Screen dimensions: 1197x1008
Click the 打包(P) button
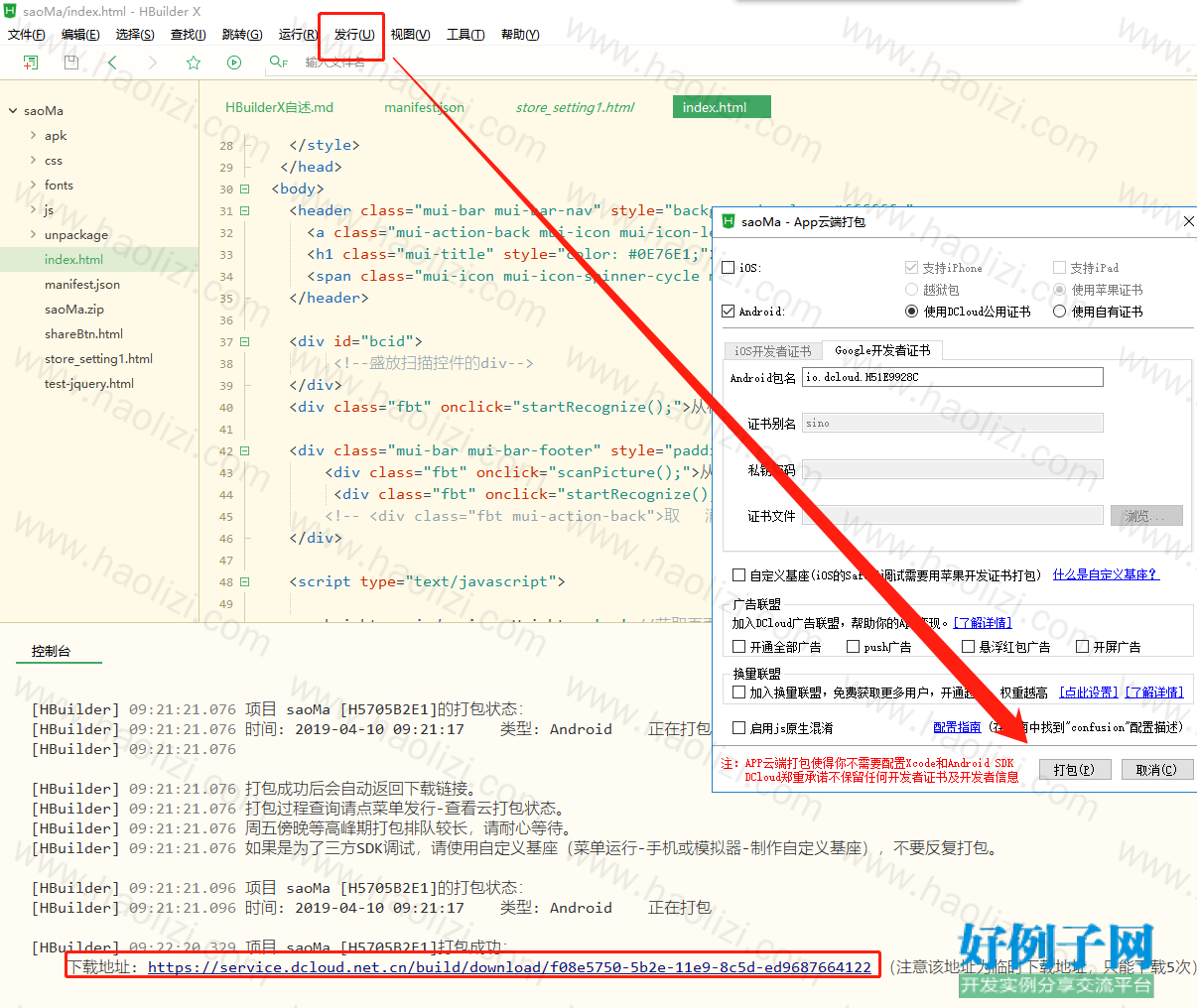click(x=1074, y=770)
